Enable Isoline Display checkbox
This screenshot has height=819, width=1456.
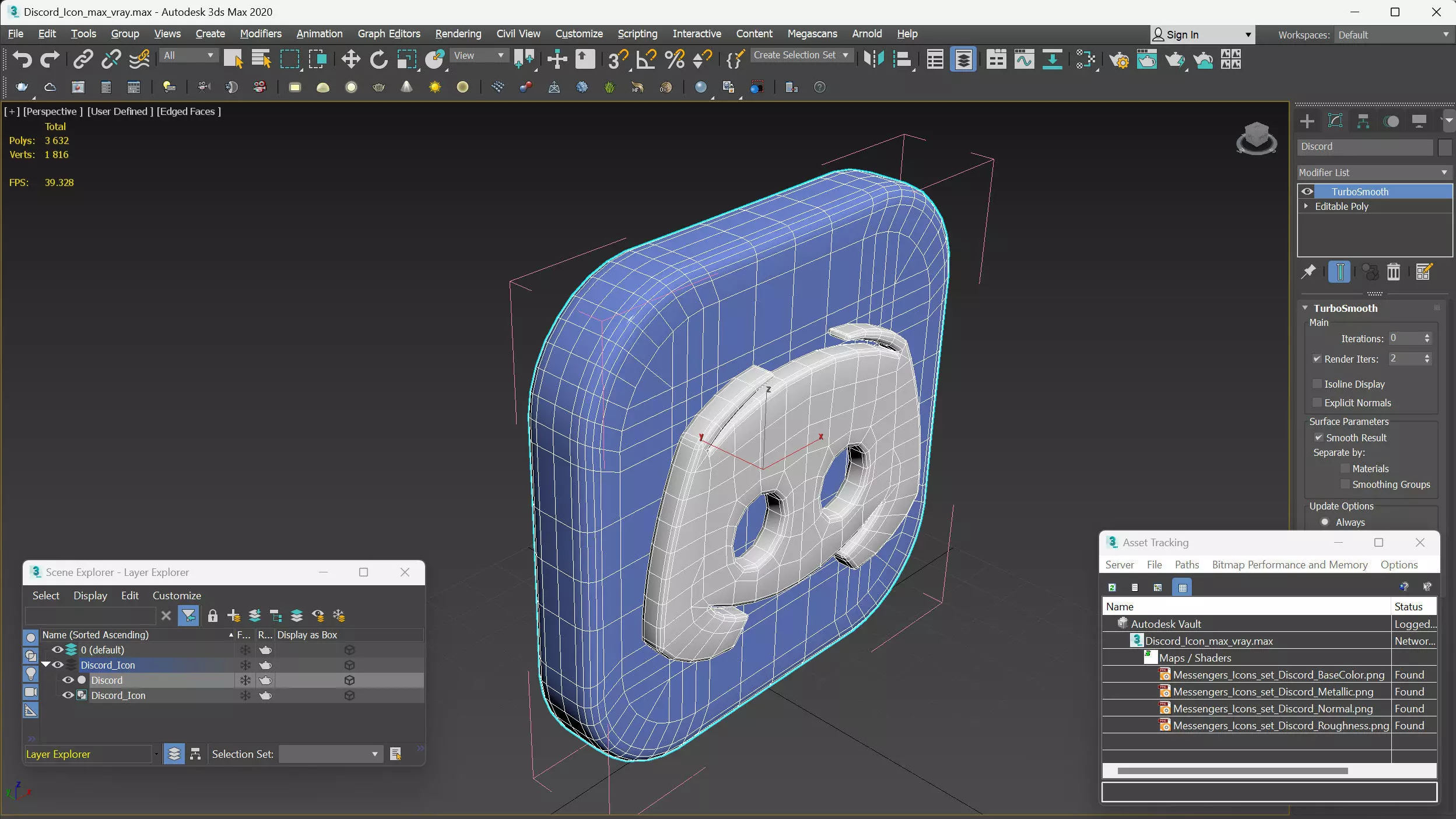(x=1317, y=384)
